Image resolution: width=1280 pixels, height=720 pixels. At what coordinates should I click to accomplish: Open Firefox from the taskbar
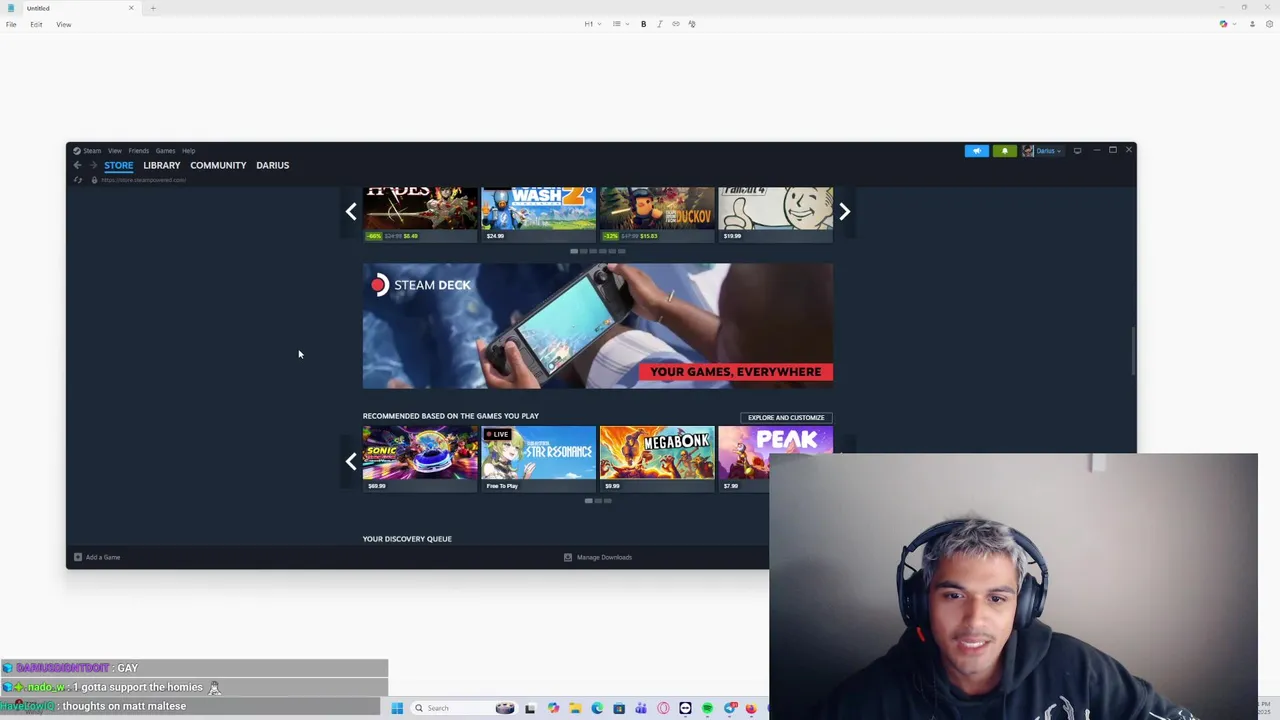pos(751,708)
